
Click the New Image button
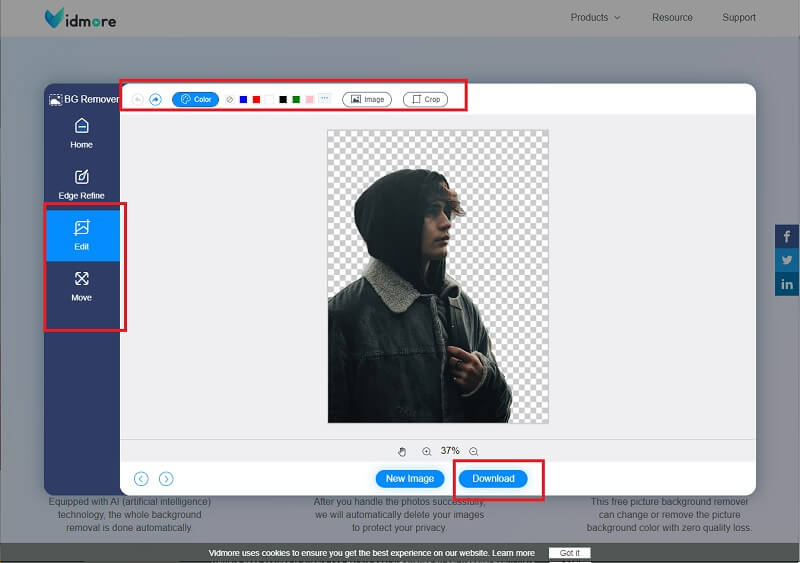410,479
